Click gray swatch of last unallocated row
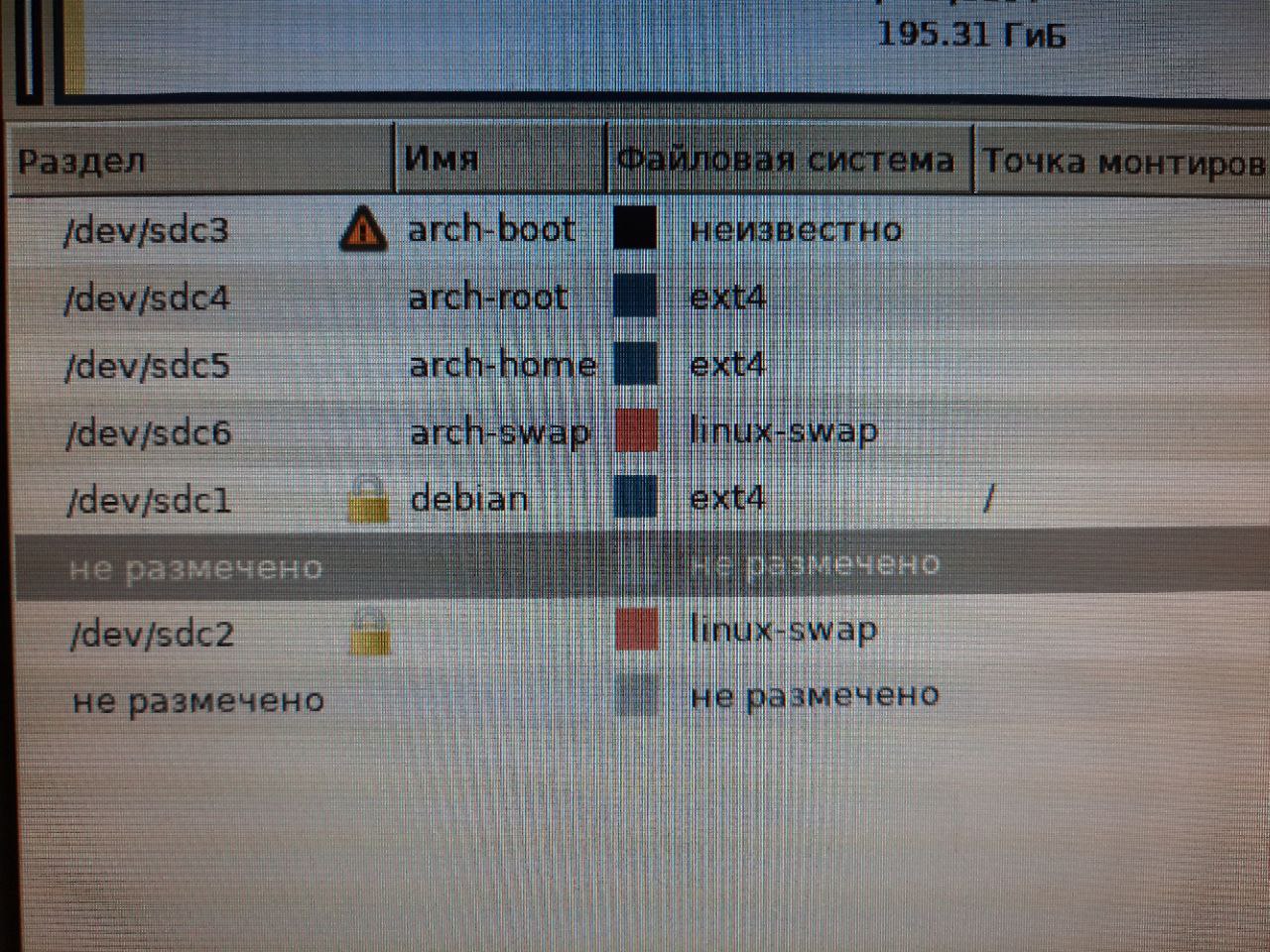 pos(637,694)
